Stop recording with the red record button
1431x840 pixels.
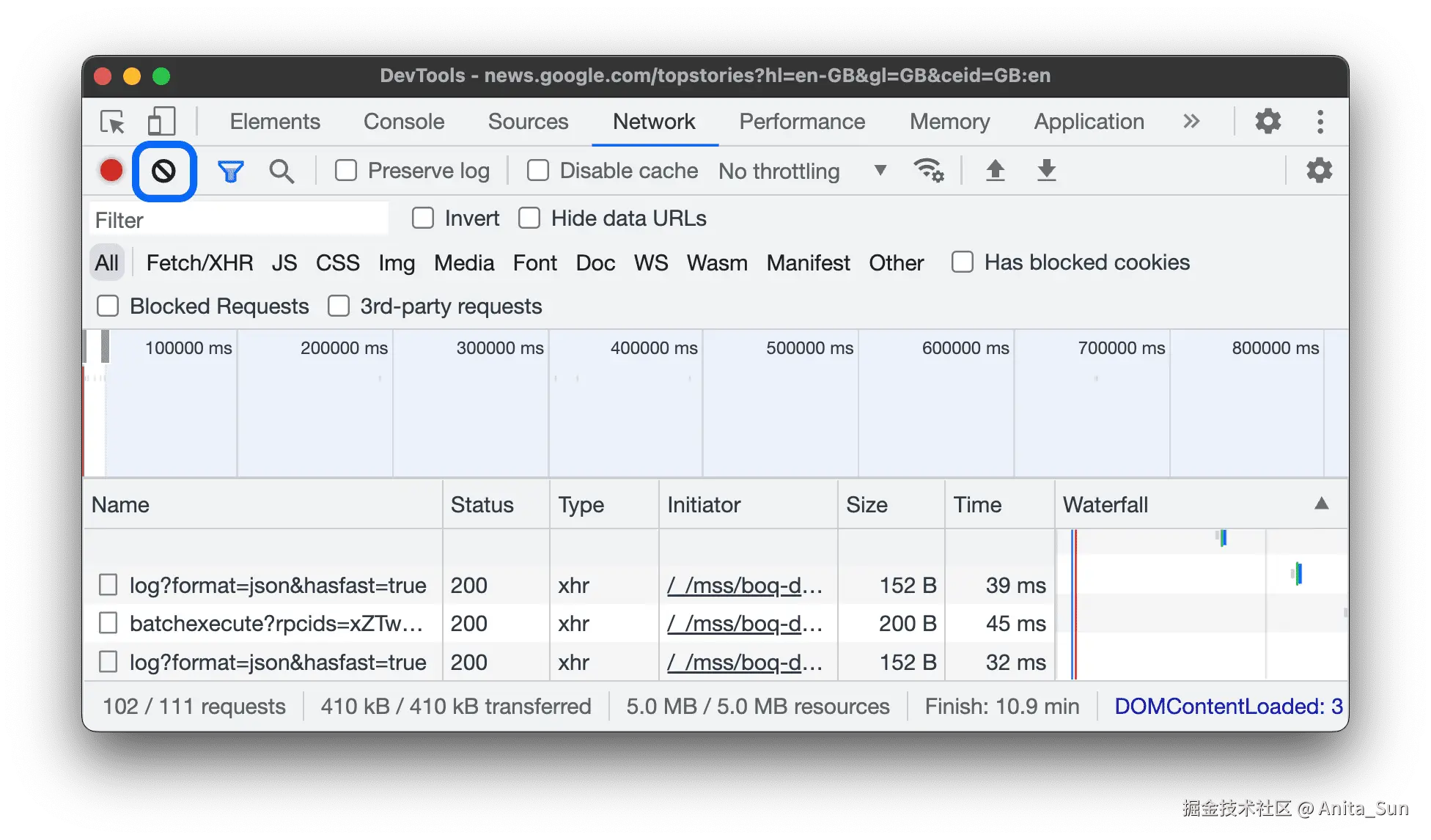point(111,171)
